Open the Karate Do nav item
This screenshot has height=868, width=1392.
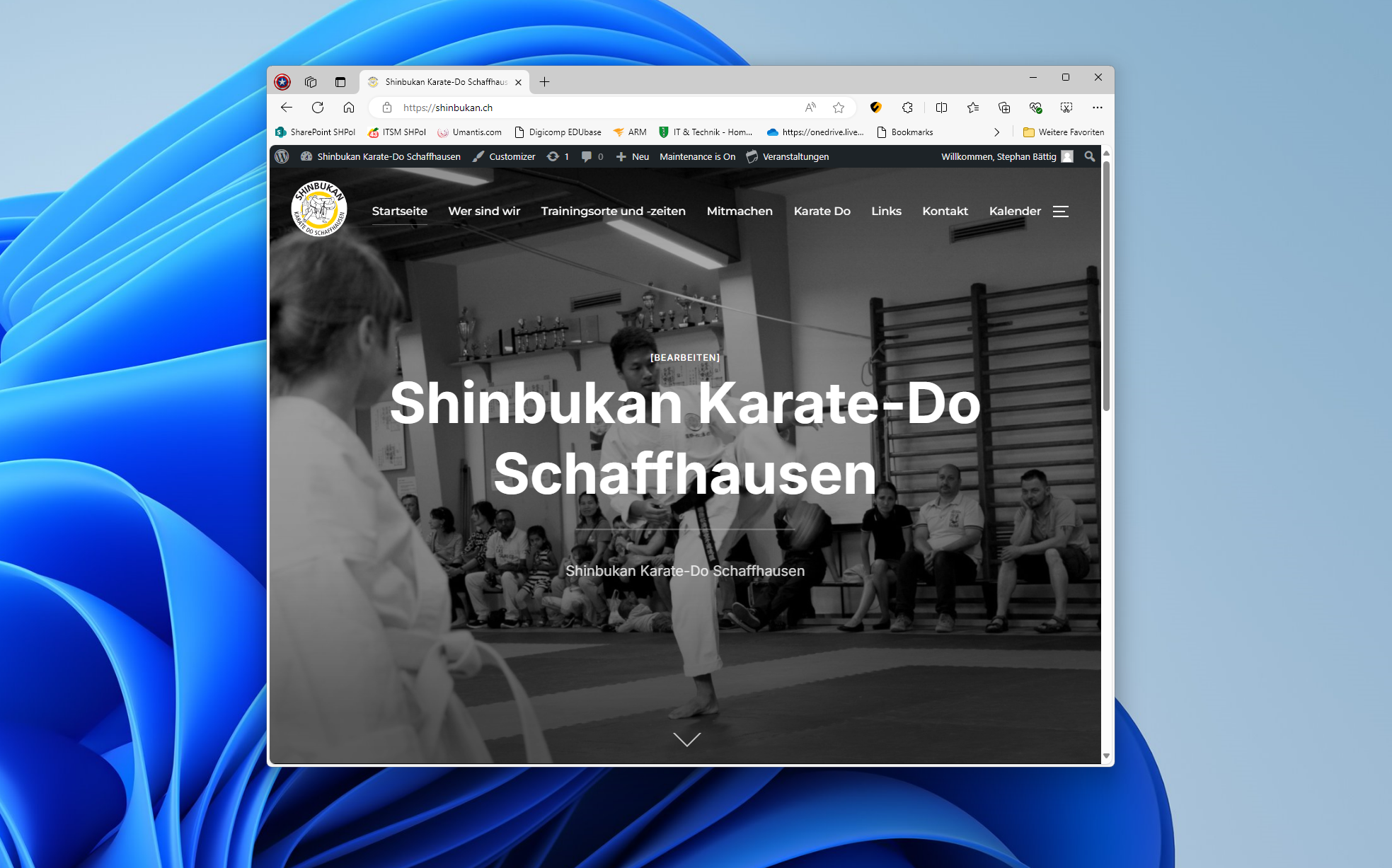pos(822,211)
